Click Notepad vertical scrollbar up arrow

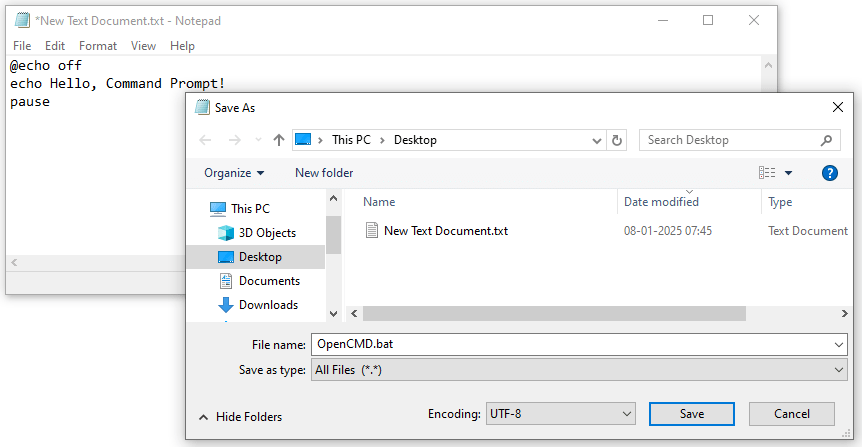(x=769, y=65)
